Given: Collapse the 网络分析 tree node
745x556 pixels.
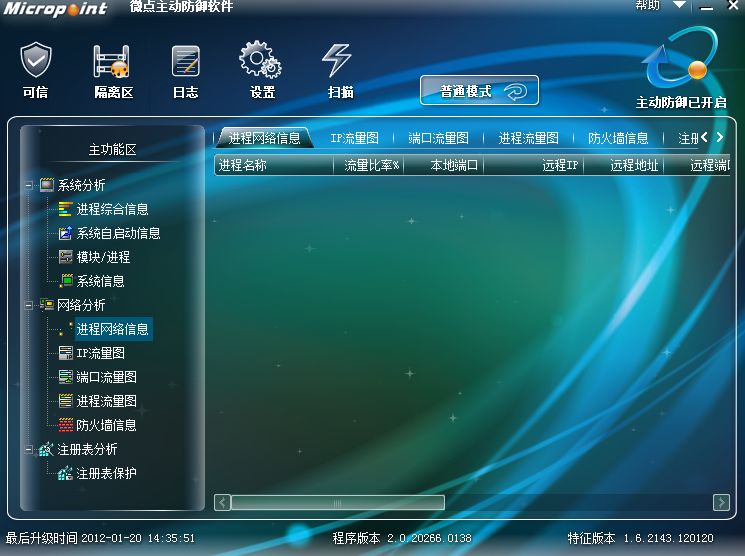Looking at the screenshot, I should (x=29, y=305).
